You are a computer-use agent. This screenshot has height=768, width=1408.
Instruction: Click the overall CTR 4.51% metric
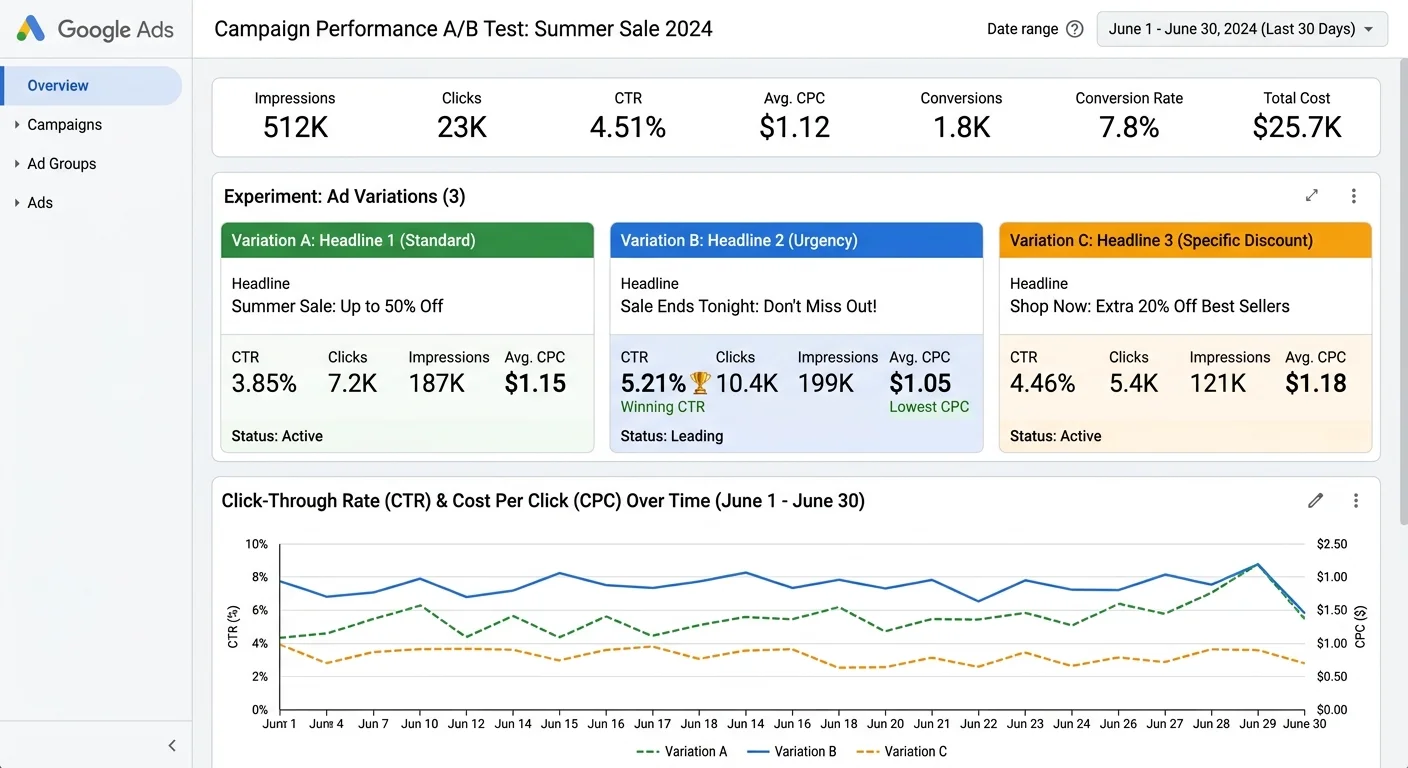click(628, 116)
